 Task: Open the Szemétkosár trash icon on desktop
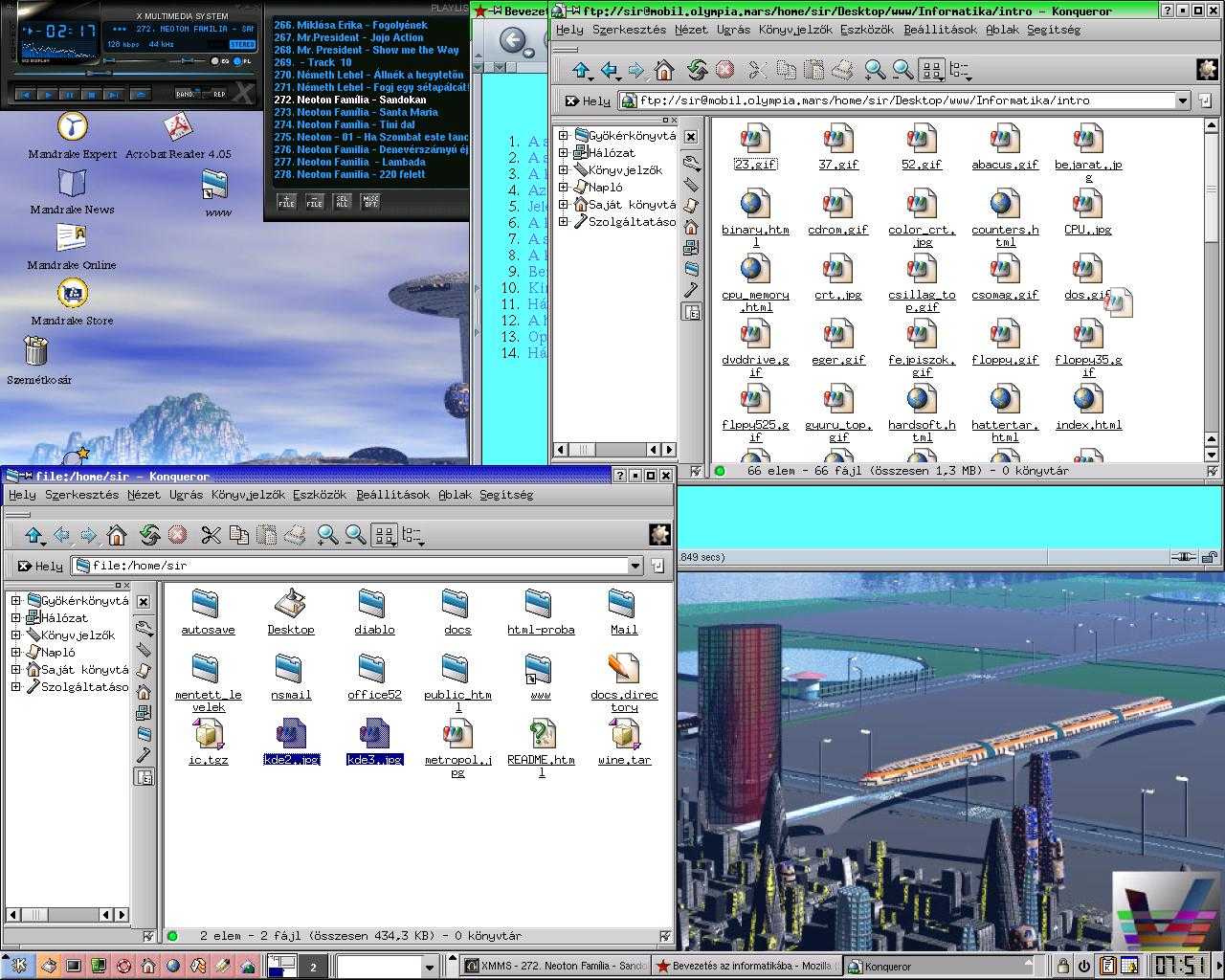tap(36, 351)
